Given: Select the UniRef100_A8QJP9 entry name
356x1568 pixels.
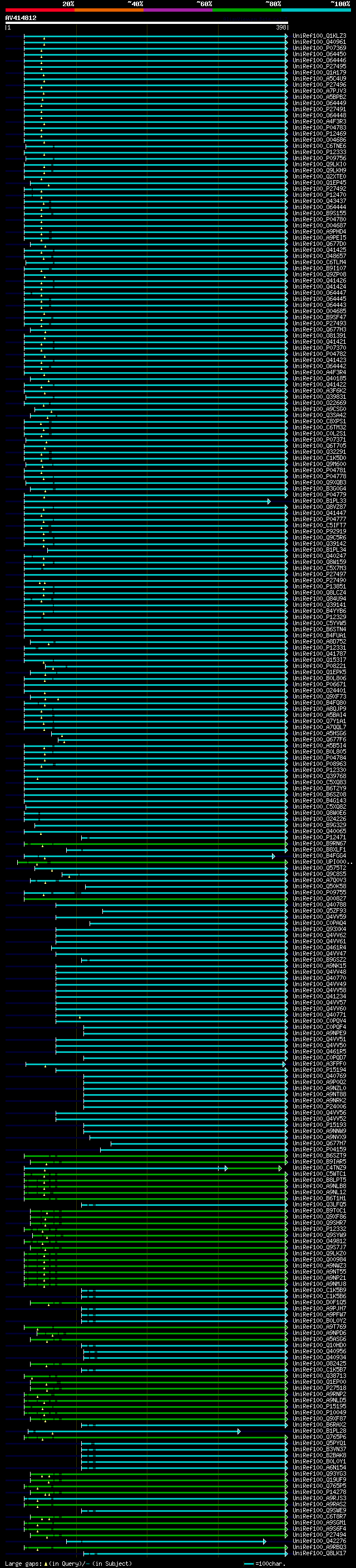Looking at the screenshot, I should pyautogui.click(x=319, y=709).
